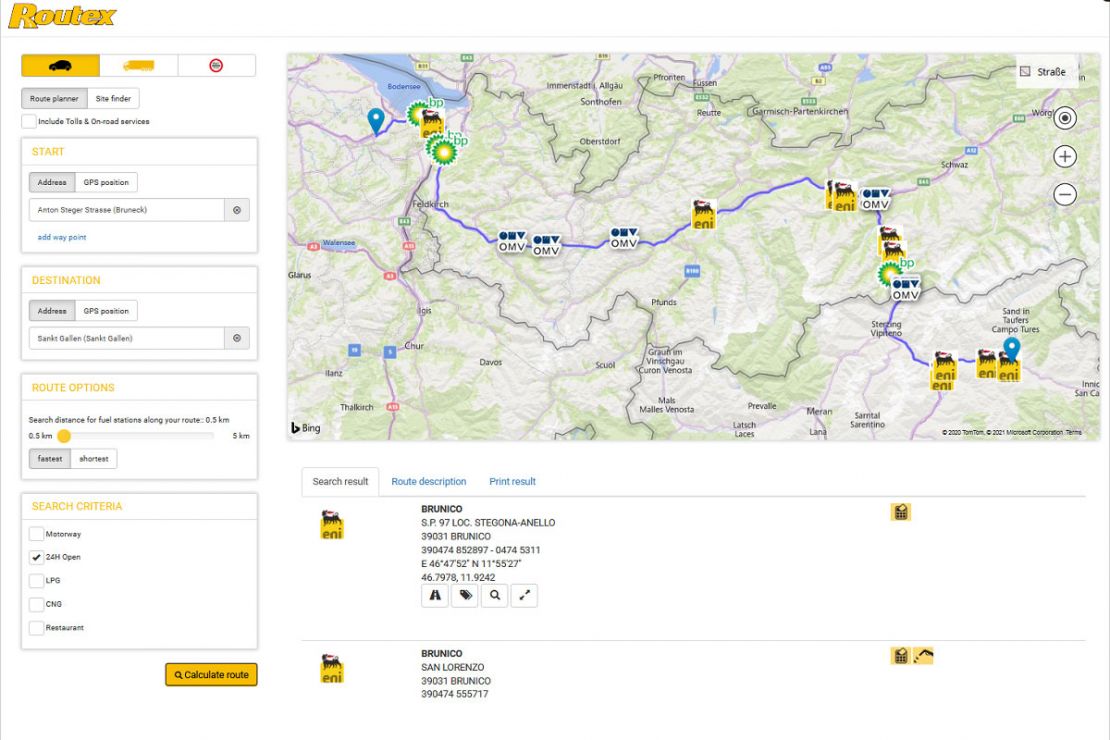The image size is (1110, 740).
Task: Click the start pin near Bodensee
Action: (376, 120)
